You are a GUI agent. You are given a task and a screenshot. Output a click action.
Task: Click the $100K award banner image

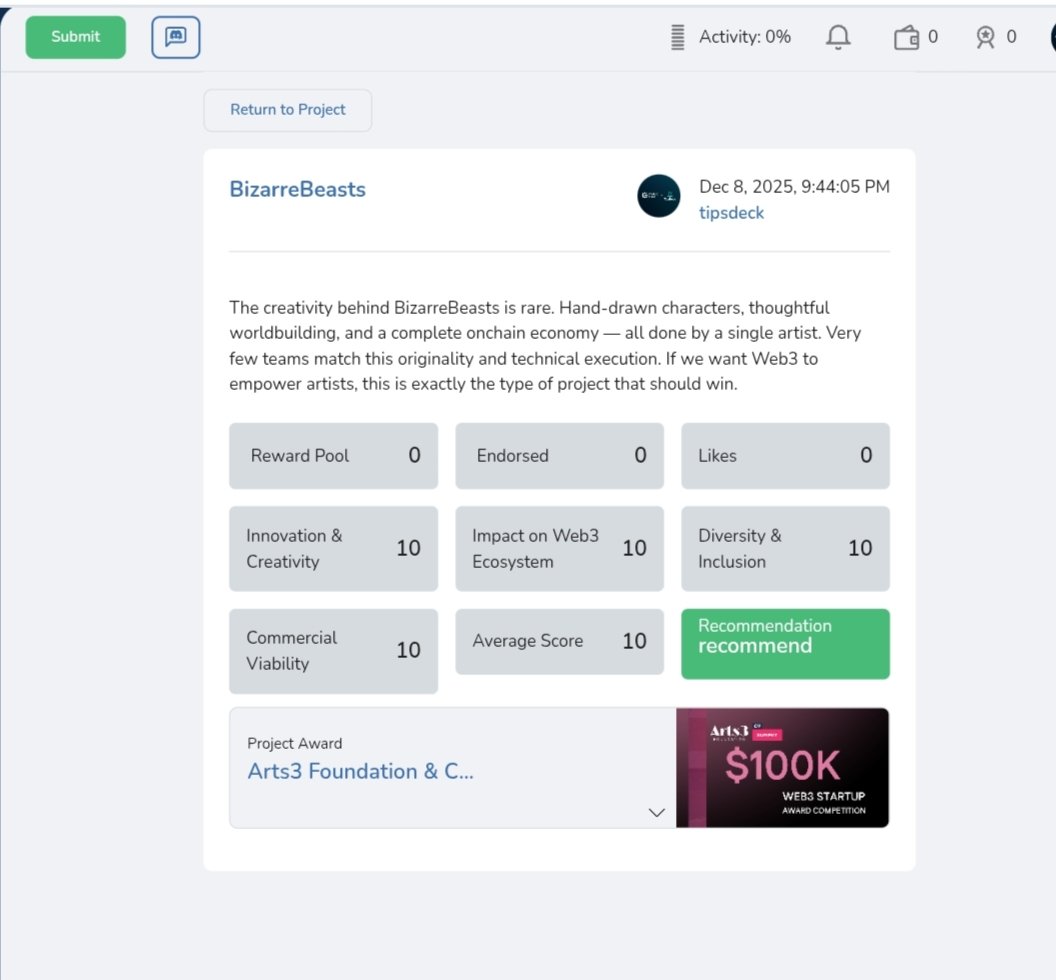pyautogui.click(x=782, y=768)
